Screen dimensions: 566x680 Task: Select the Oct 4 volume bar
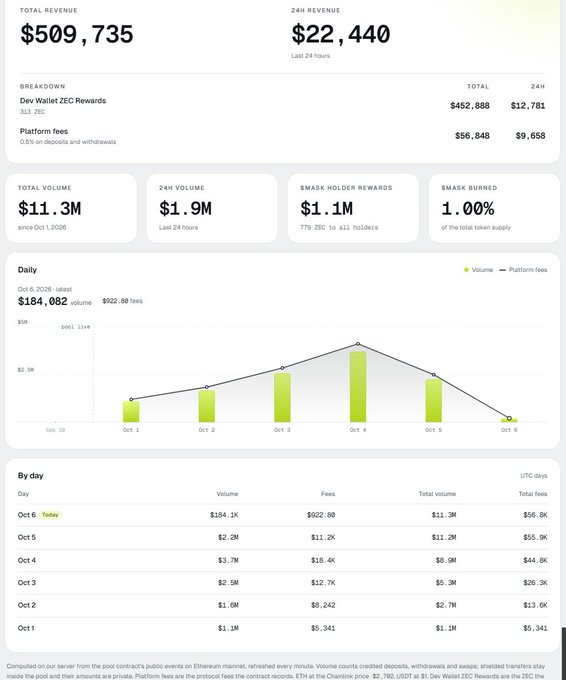(x=358, y=386)
